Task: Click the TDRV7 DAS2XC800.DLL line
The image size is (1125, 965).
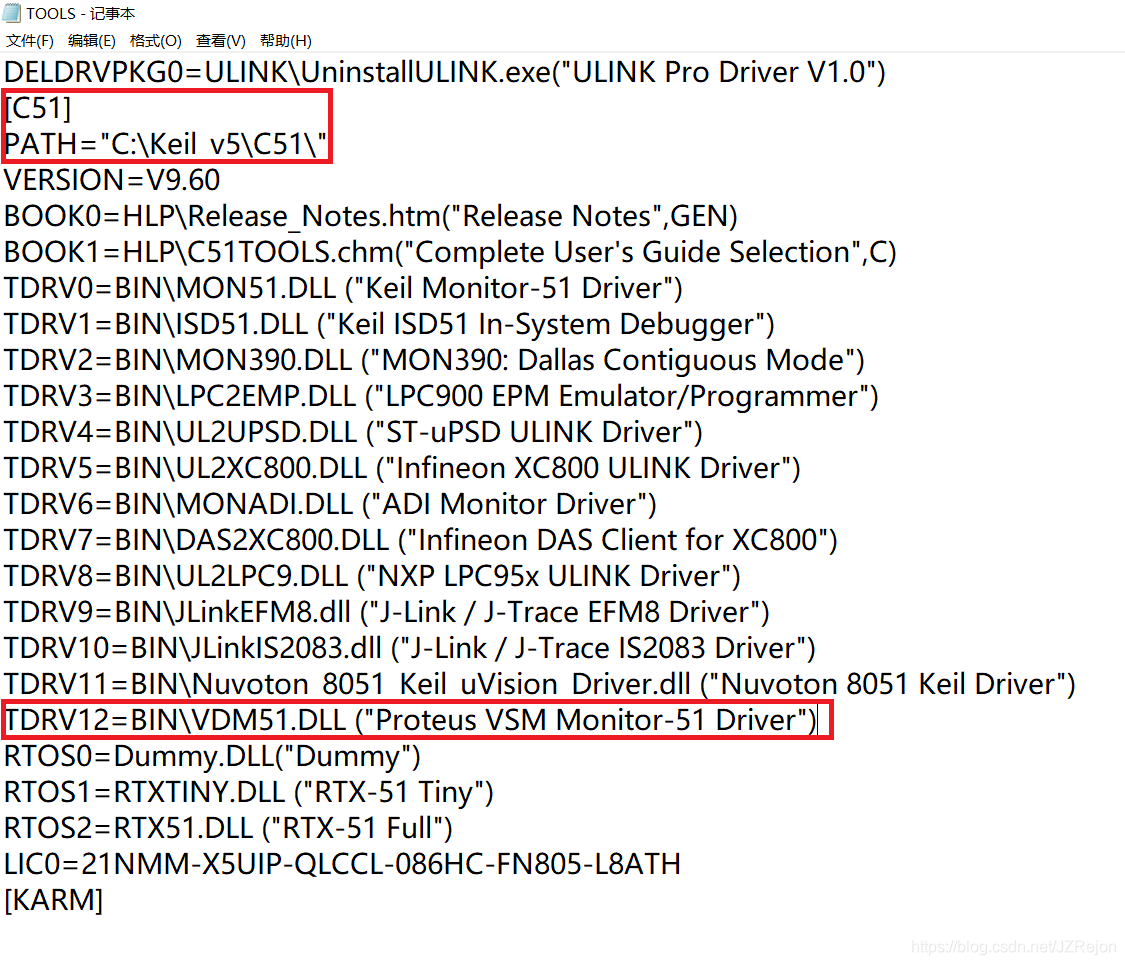Action: click(x=420, y=540)
